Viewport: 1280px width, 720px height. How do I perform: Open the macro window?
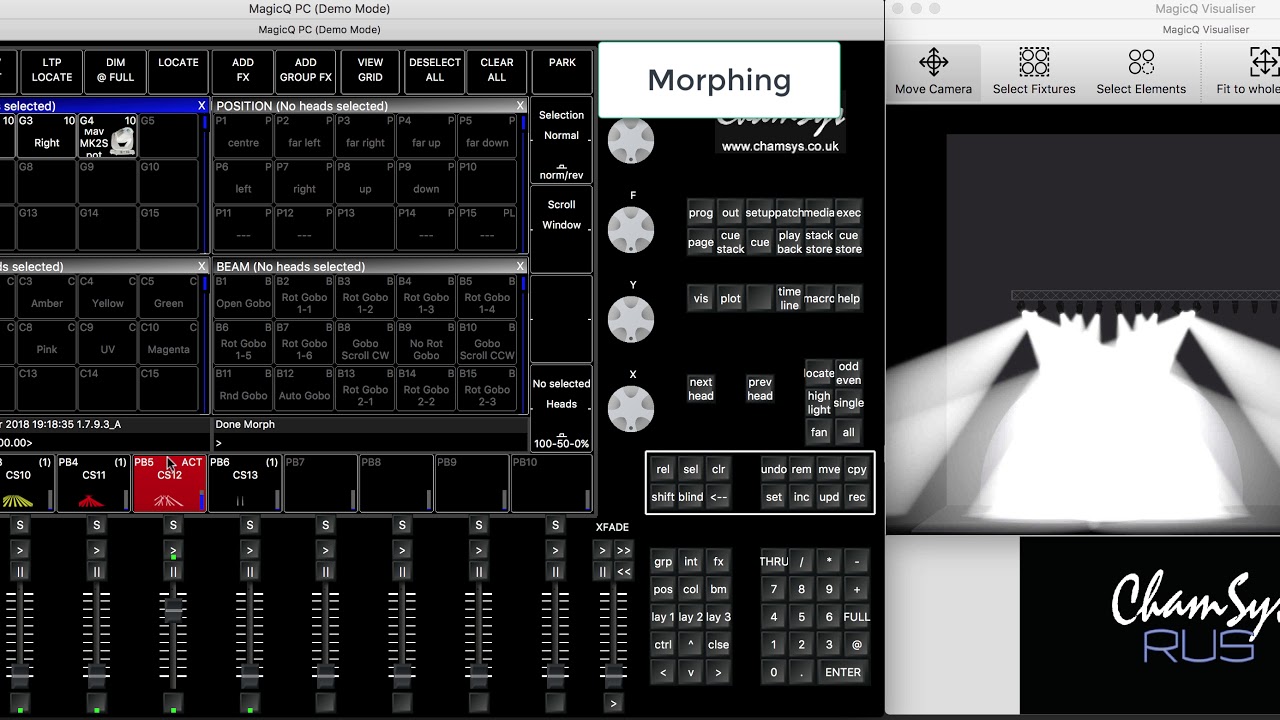coord(819,299)
